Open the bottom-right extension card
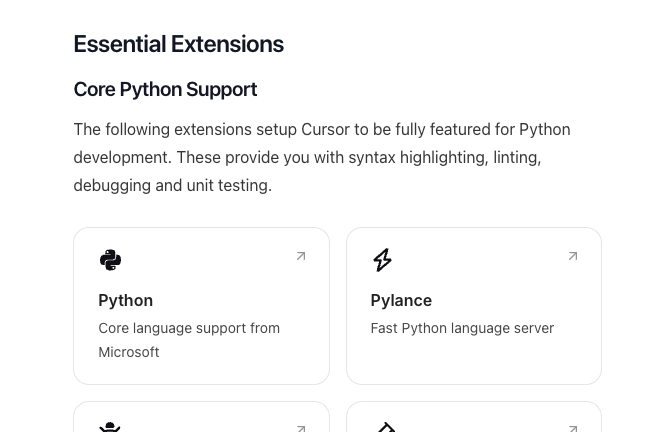657x432 pixels. pyautogui.click(x=474, y=417)
